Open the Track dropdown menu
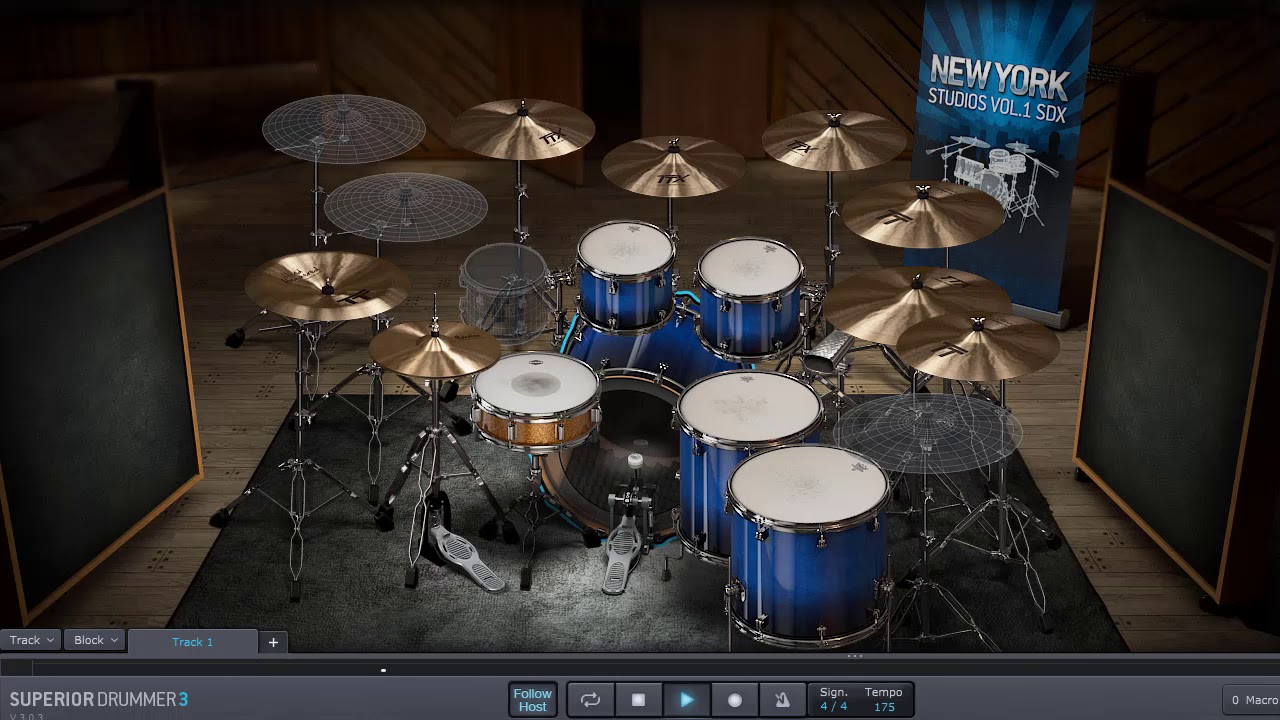The image size is (1280, 720). coord(31,640)
